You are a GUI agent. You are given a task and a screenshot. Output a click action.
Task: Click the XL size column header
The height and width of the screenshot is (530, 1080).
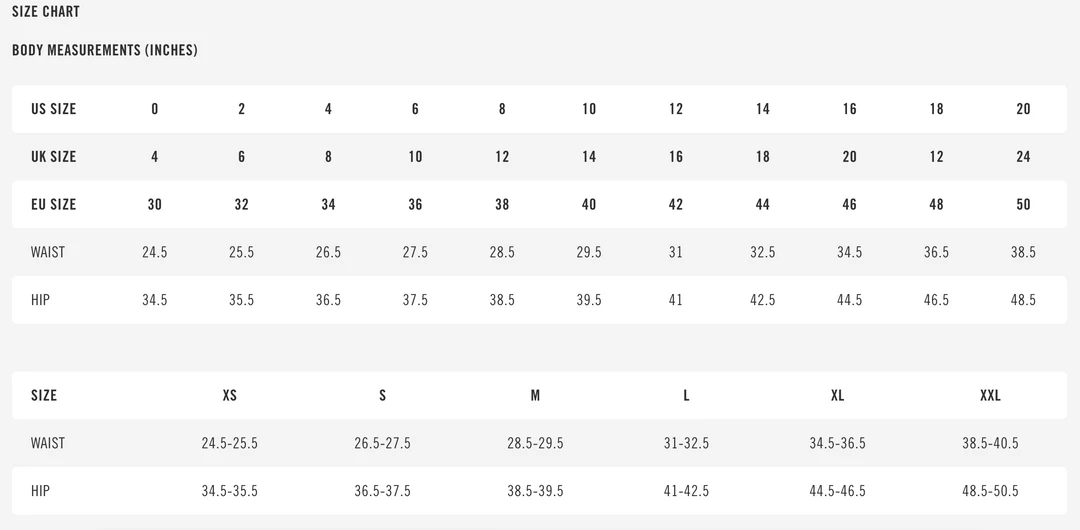(x=838, y=396)
